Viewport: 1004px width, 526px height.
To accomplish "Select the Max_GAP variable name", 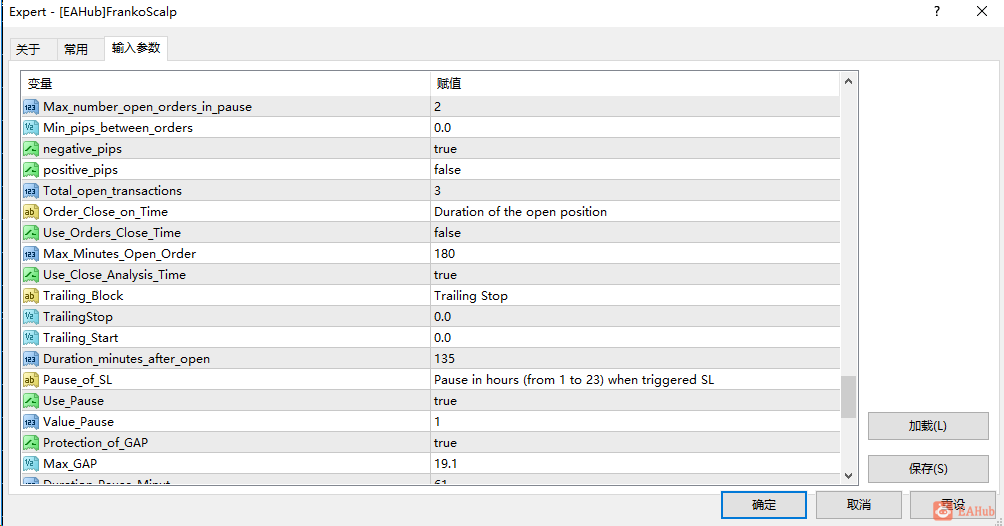I will (70, 463).
